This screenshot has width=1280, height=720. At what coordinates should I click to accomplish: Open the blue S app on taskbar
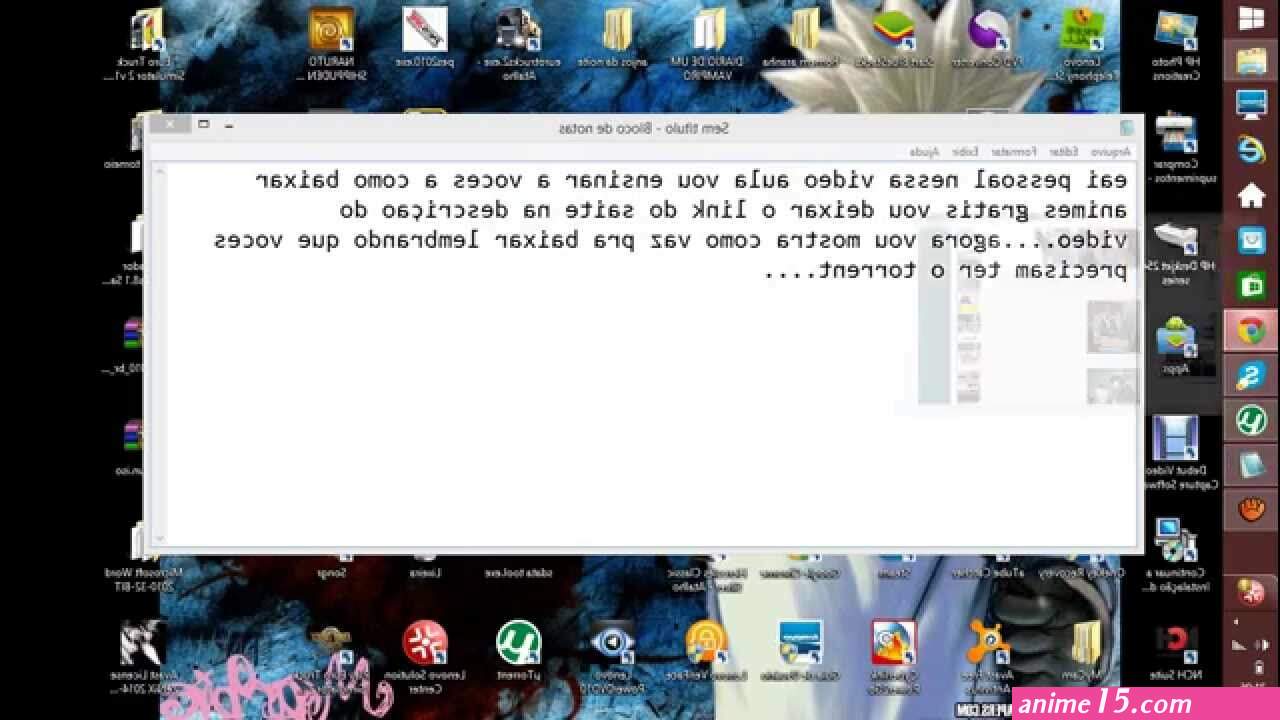click(x=1251, y=375)
